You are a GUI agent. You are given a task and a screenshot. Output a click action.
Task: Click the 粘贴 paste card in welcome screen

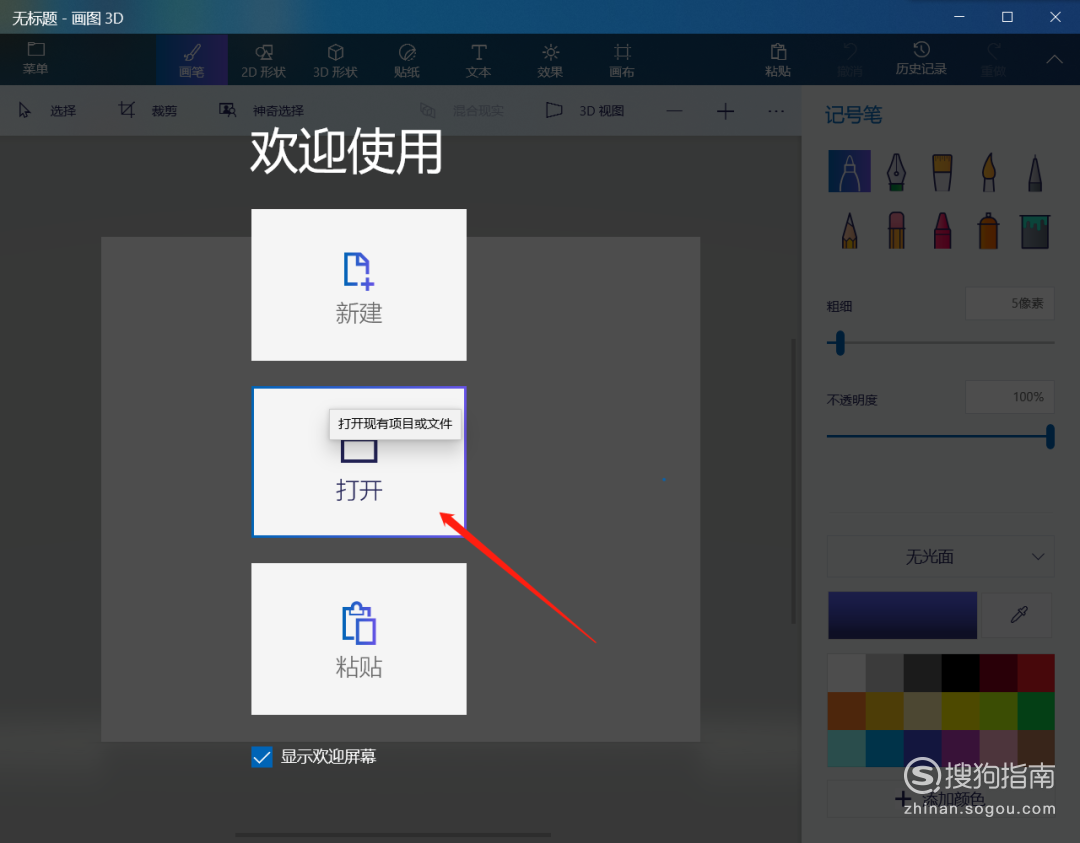click(x=359, y=638)
